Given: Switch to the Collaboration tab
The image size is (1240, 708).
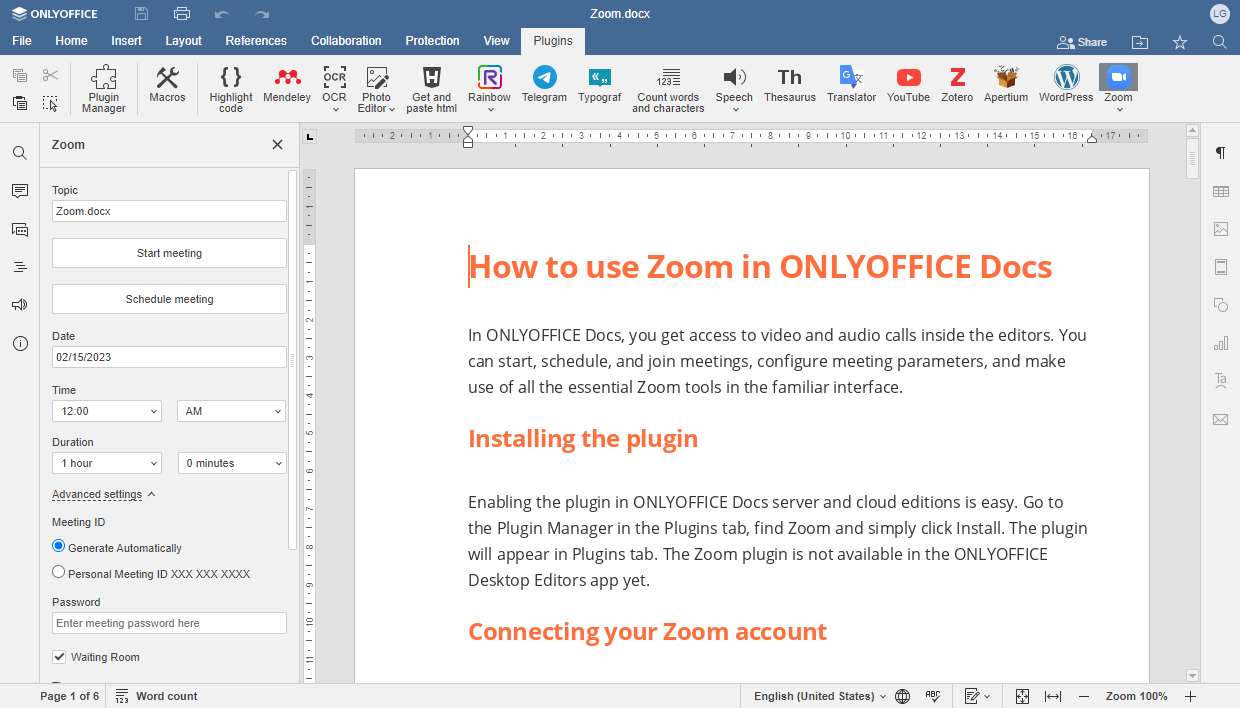Looking at the screenshot, I should [x=346, y=41].
